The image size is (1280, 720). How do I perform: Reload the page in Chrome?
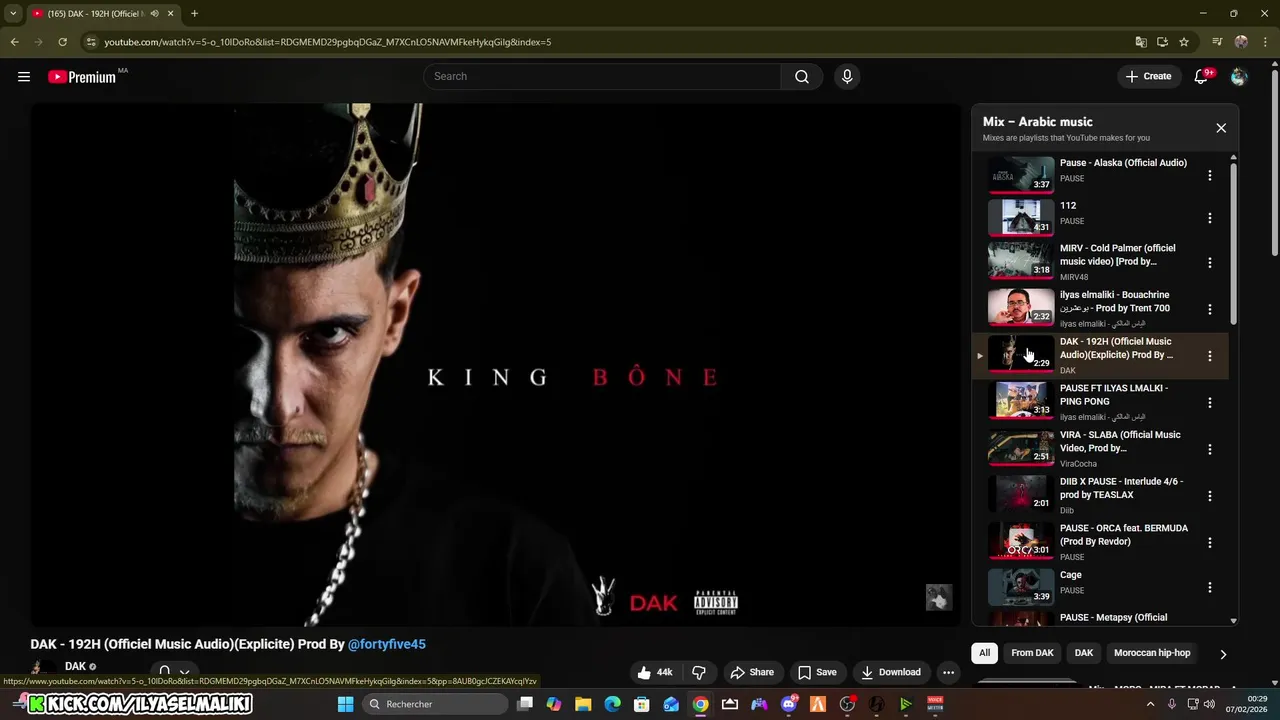[62, 42]
